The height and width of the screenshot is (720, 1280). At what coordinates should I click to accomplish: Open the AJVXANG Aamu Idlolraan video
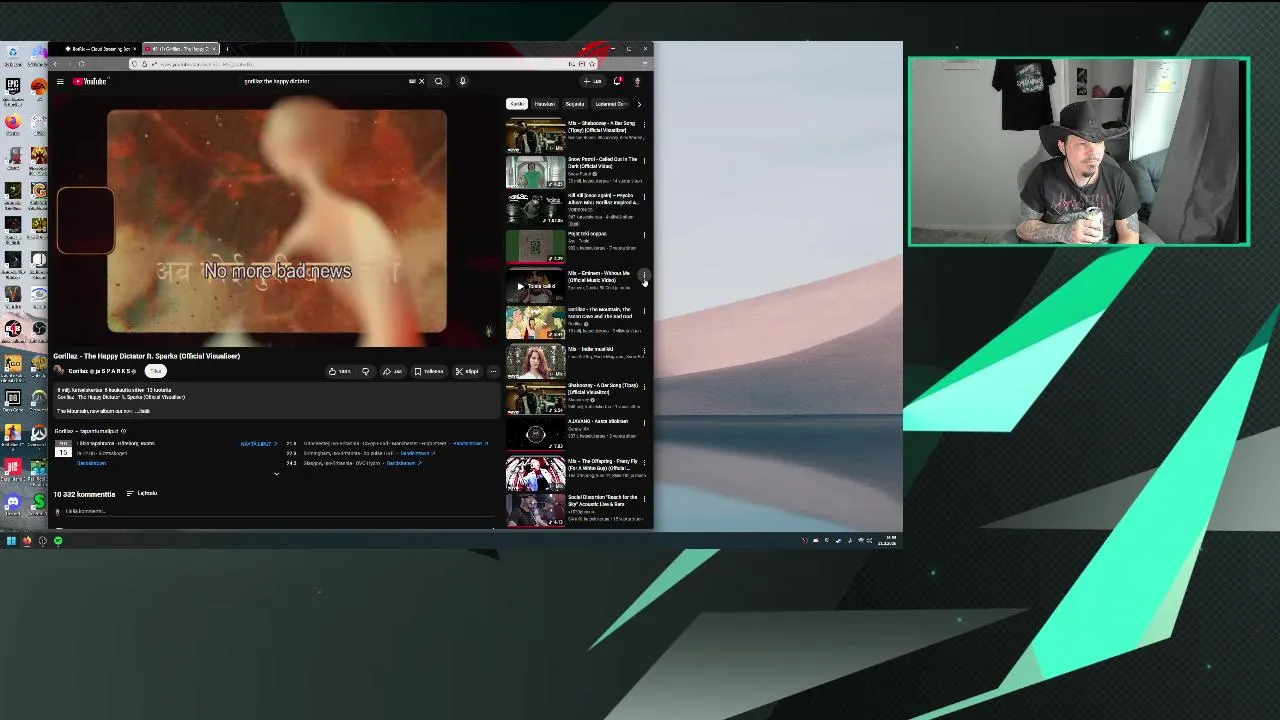tap(535, 434)
